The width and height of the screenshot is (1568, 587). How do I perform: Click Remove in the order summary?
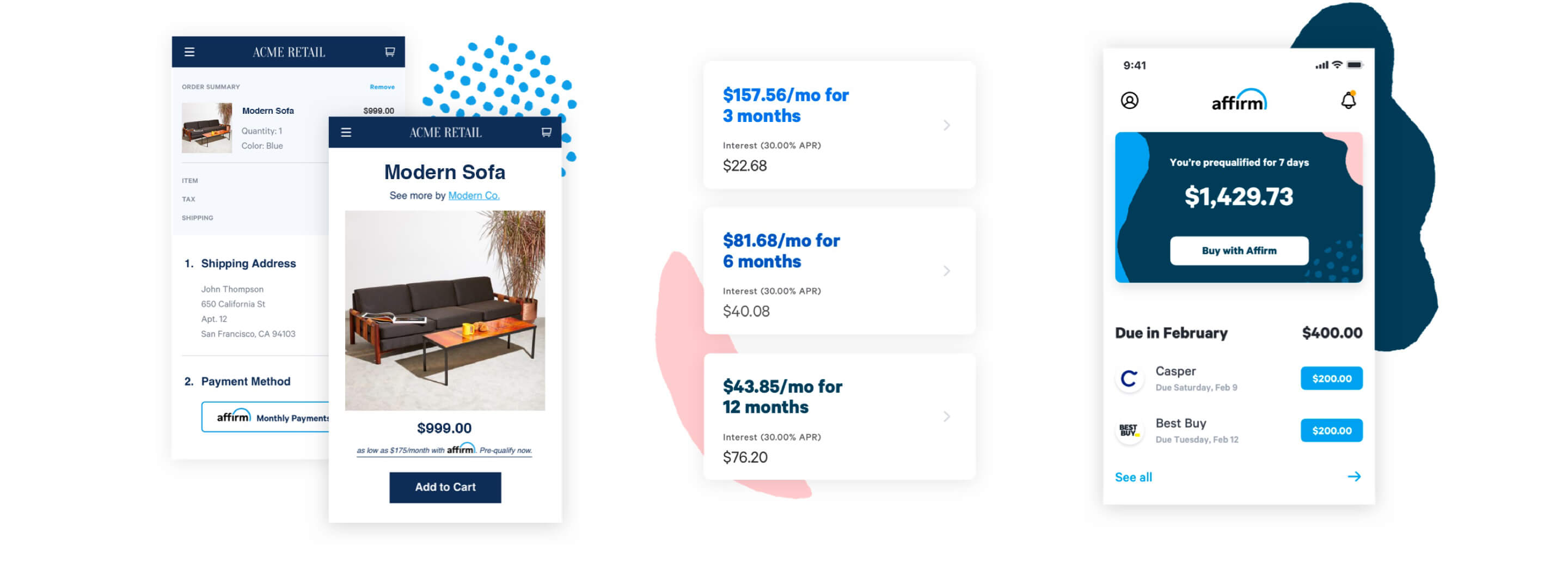coord(382,87)
